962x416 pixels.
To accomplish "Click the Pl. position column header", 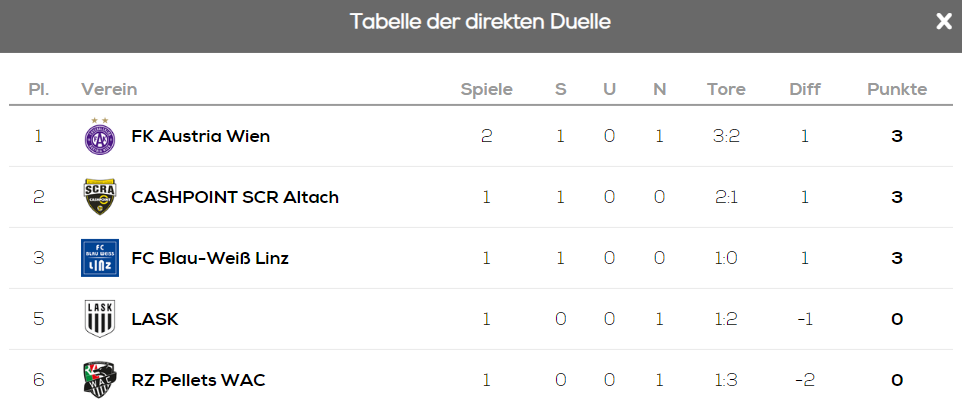I will point(39,89).
